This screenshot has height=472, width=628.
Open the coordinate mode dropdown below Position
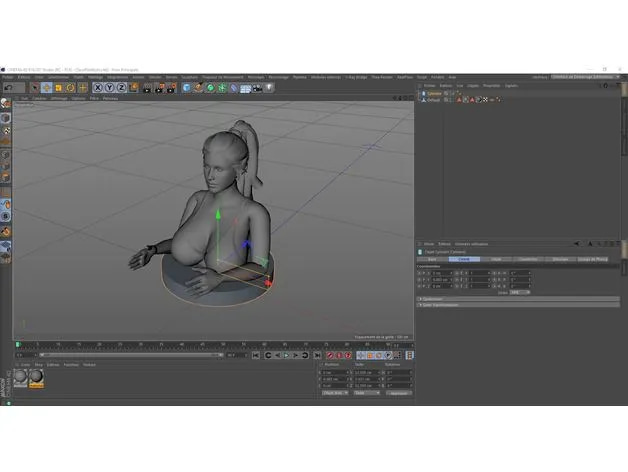(x=335, y=393)
